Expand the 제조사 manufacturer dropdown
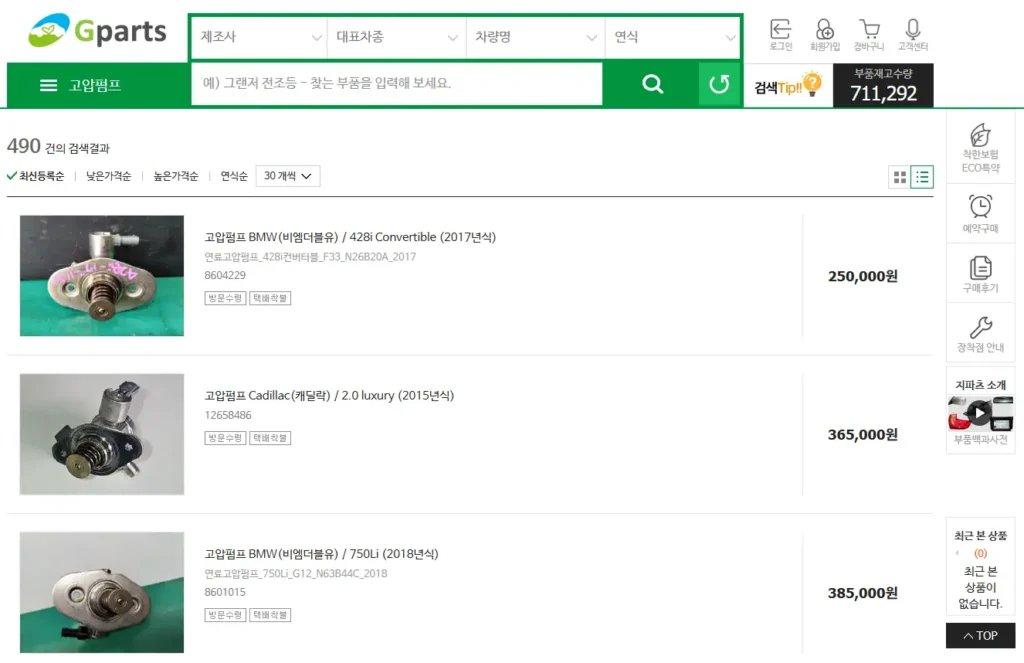 click(258, 38)
